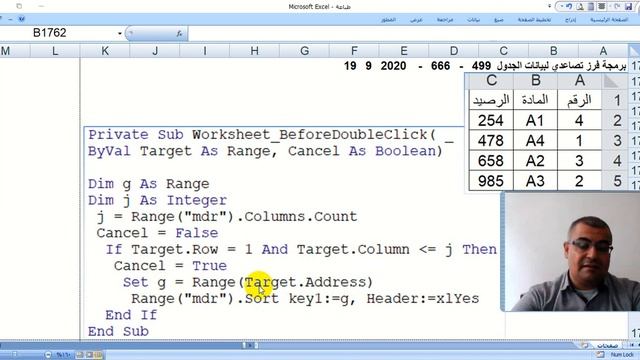Open the عرض (View) ribbon tab
Viewport: 640px width, 360px height.
pyautogui.click(x=416, y=20)
